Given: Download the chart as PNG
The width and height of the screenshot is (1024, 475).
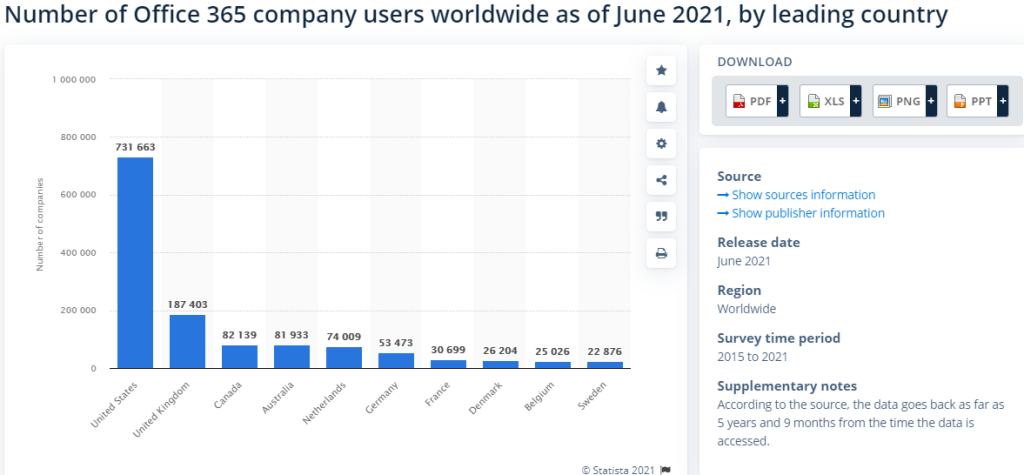Looking at the screenshot, I should 898,101.
